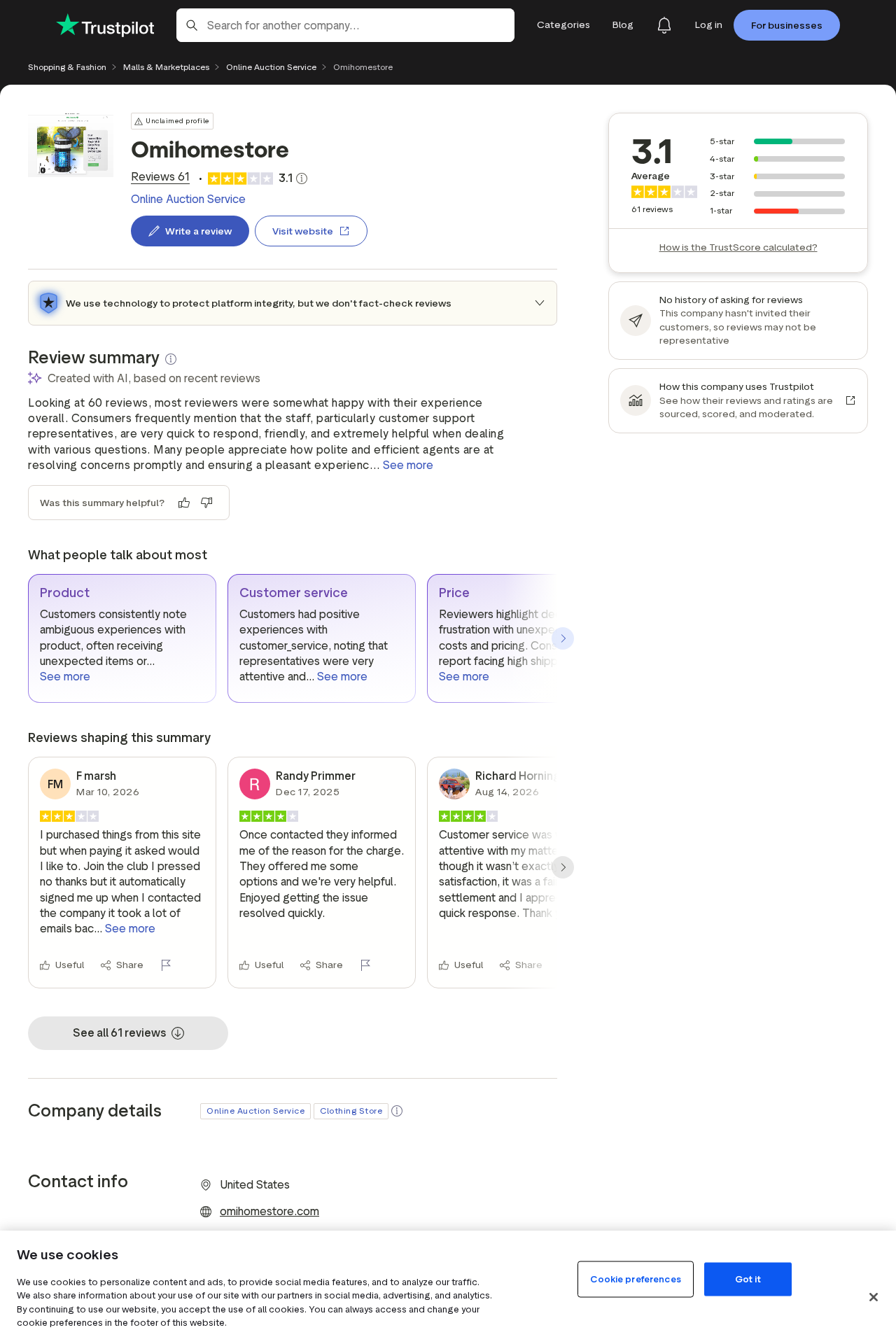Click the Omihomestore company thumbnail image
Image resolution: width=896 pixels, height=1330 pixels.
click(x=71, y=145)
